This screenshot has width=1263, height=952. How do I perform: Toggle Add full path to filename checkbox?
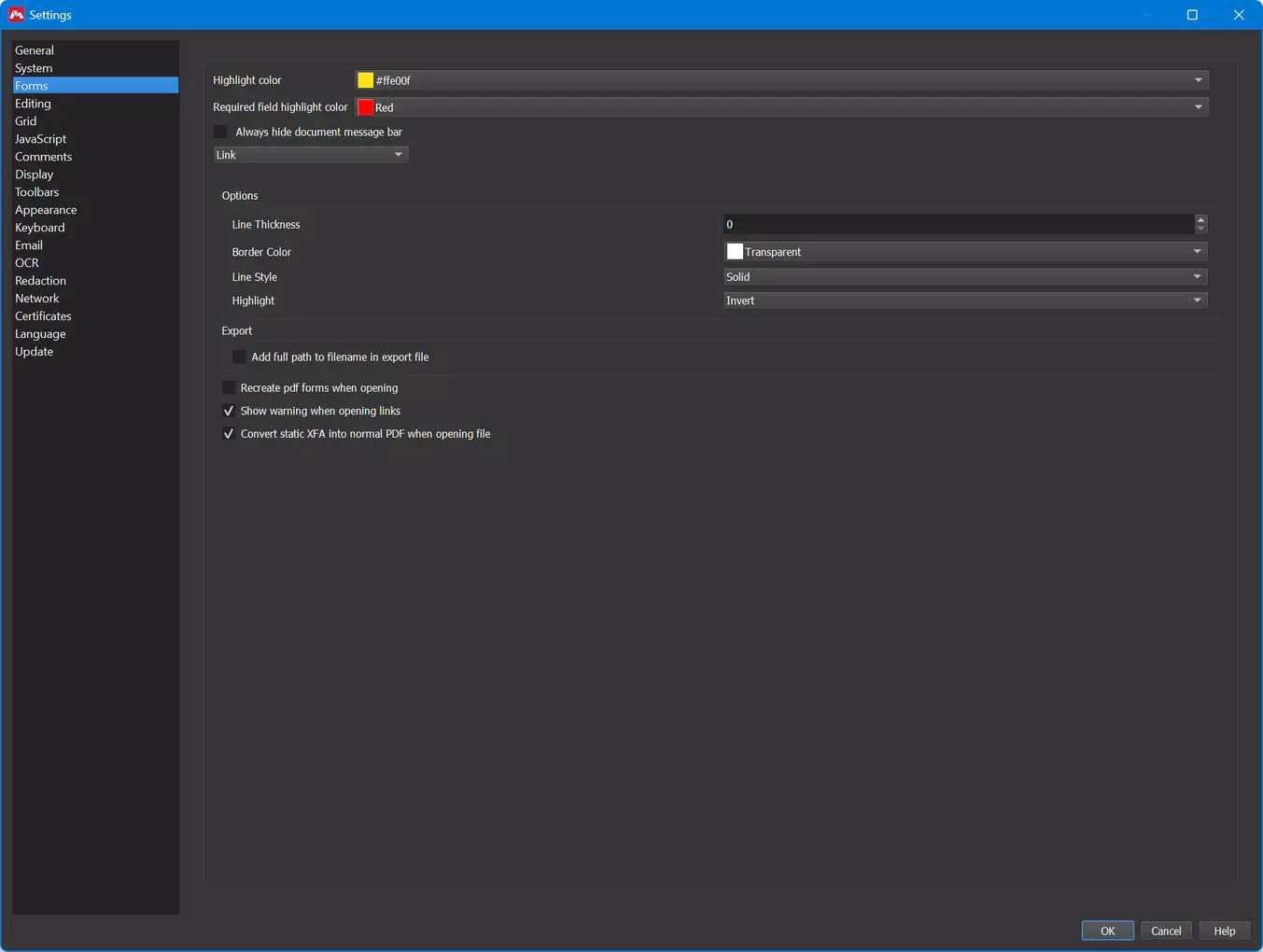pyautogui.click(x=239, y=357)
